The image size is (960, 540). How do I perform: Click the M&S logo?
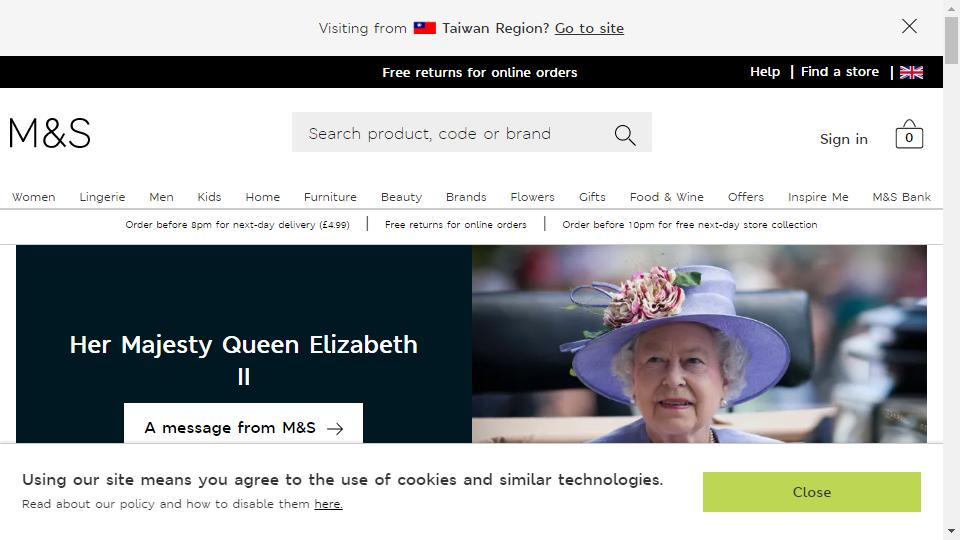50,133
